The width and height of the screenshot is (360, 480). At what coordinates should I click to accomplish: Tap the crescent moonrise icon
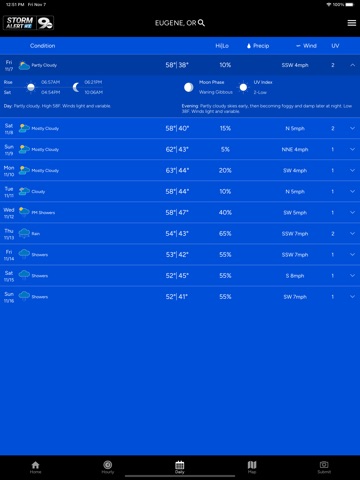(x=76, y=87)
